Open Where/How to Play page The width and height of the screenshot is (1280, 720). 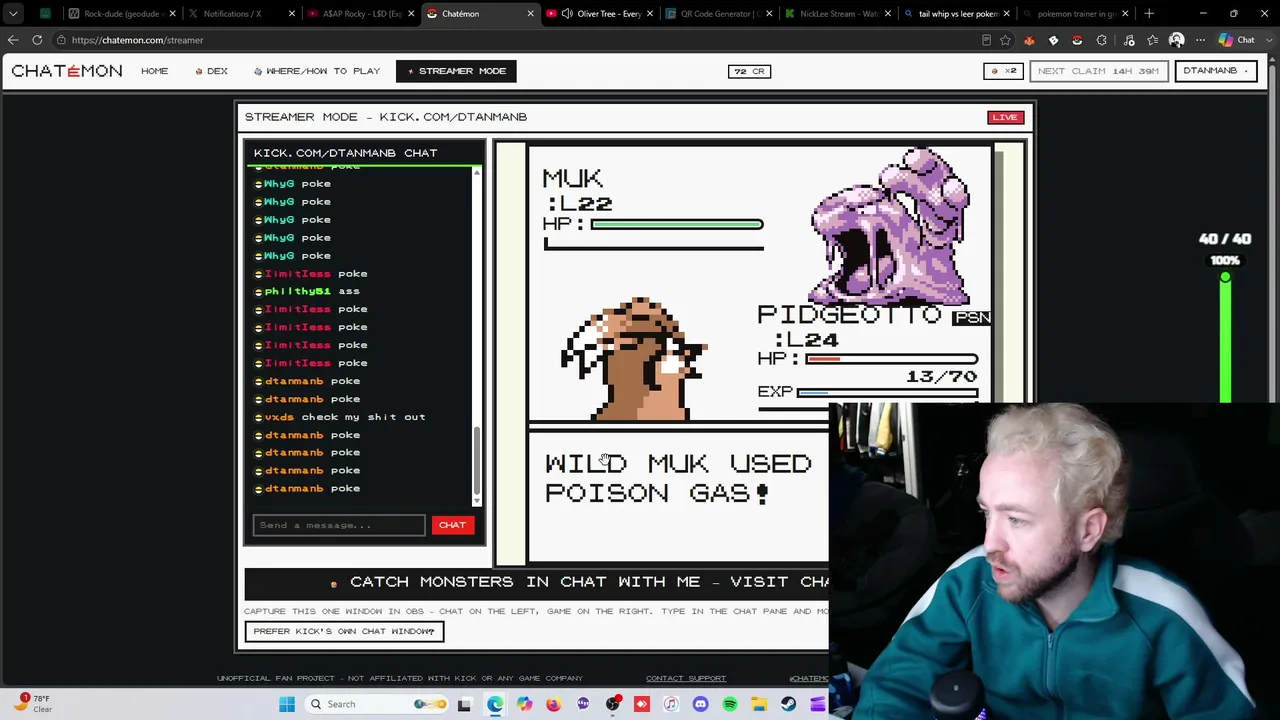point(317,71)
